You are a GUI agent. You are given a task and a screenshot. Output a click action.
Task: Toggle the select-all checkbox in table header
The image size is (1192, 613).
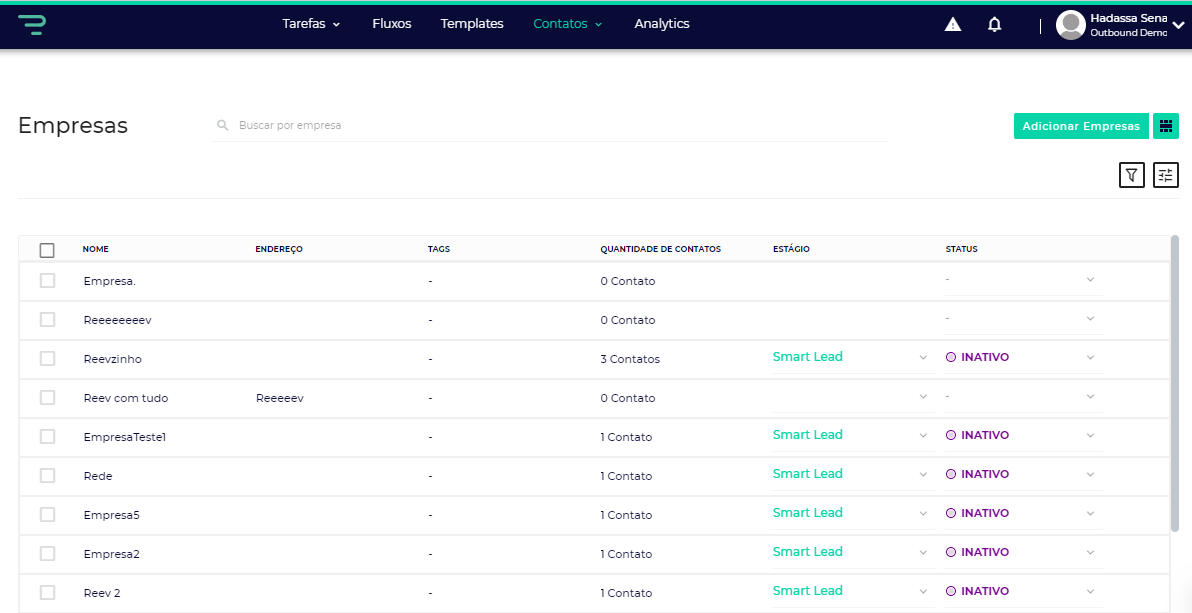coord(47,250)
